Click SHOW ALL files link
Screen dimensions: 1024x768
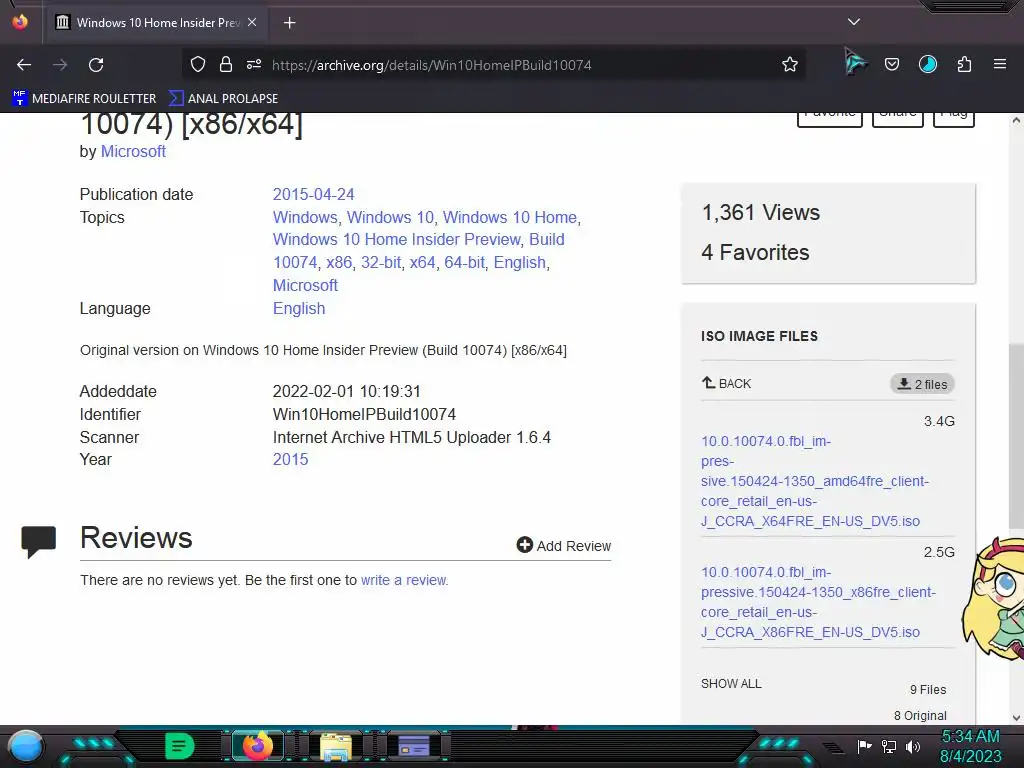tap(731, 684)
